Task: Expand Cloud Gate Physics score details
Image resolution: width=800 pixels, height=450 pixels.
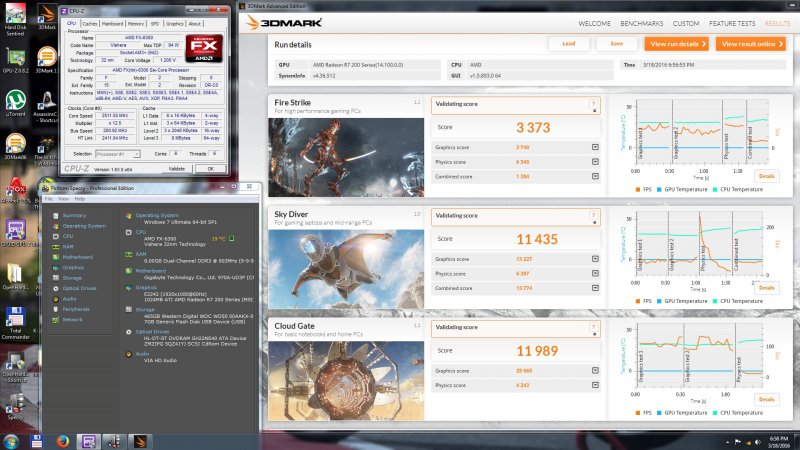Action: [595, 385]
